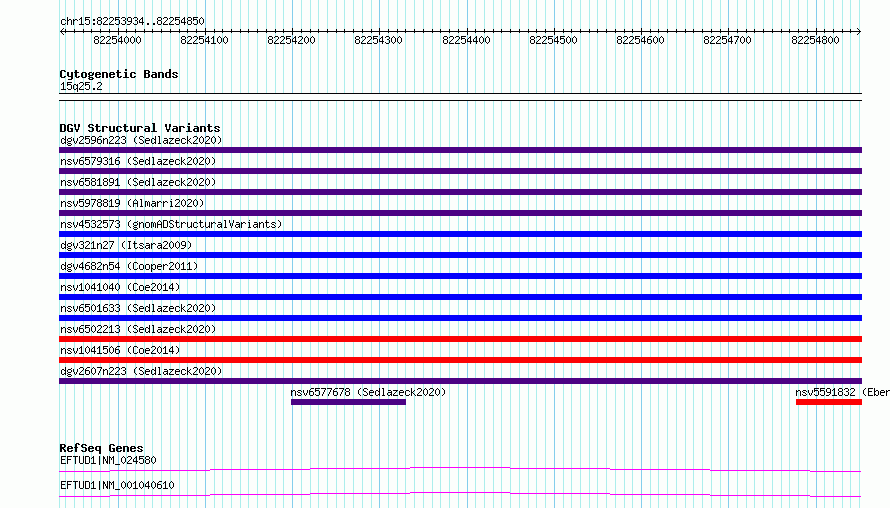
Task: Click the red bar under nsv1041506
Action: click(460, 360)
